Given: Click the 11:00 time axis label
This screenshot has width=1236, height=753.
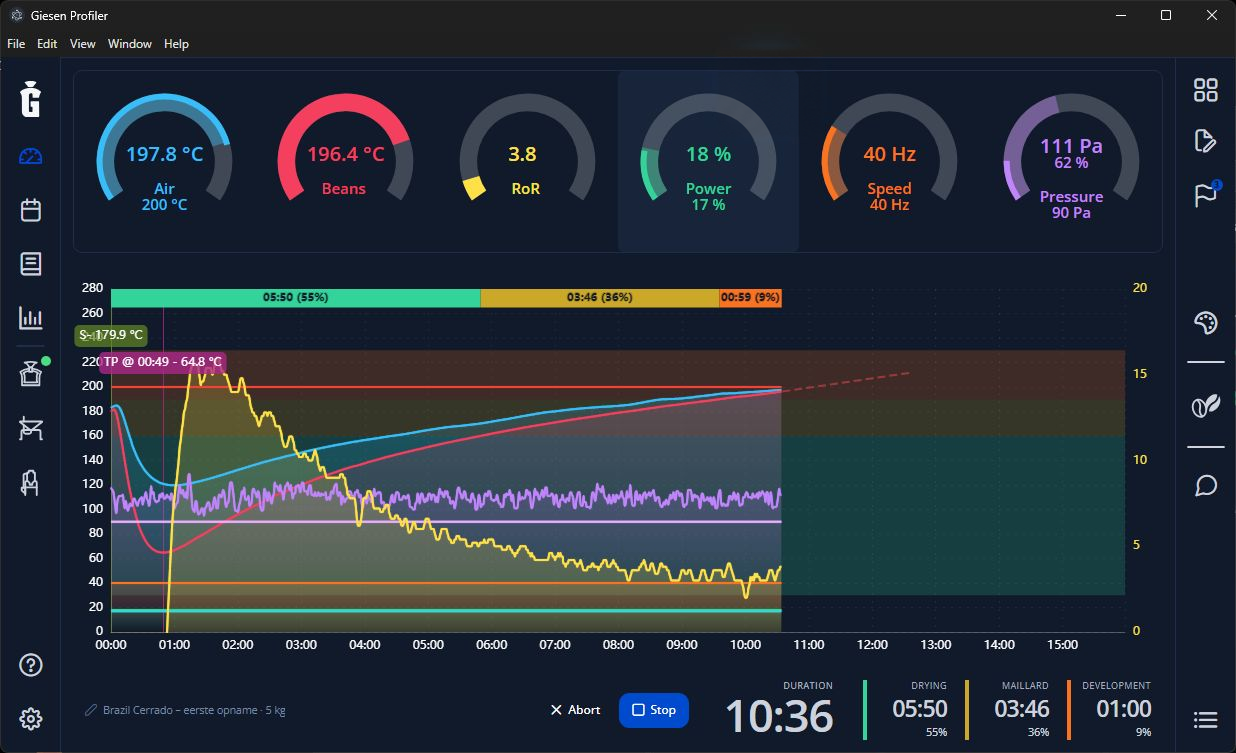Looking at the screenshot, I should click(808, 645).
